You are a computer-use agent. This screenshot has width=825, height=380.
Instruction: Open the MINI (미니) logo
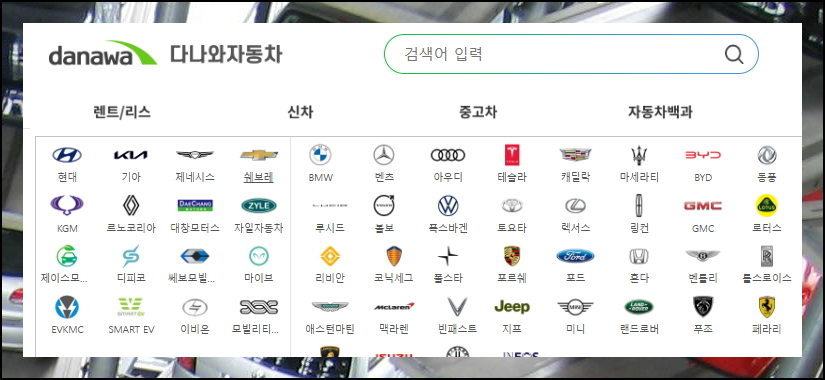(576, 306)
